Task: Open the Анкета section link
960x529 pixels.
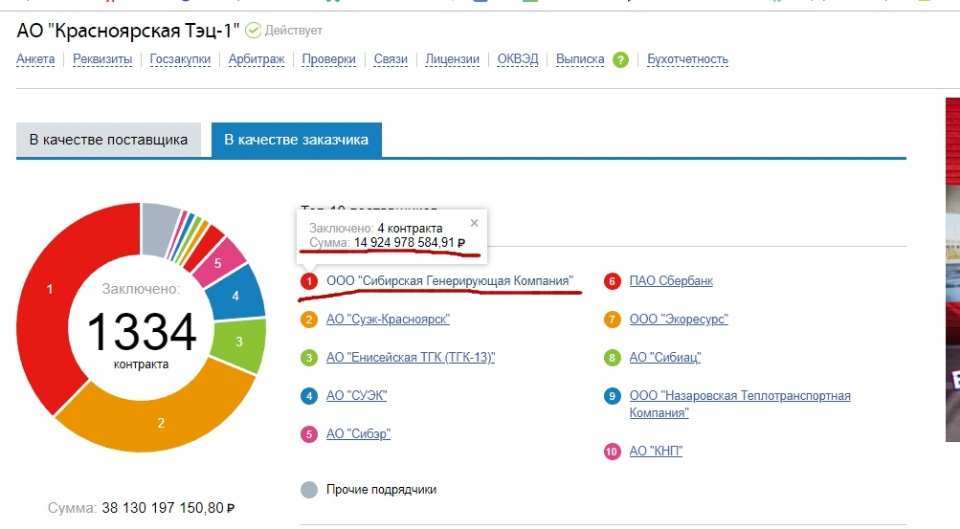Action: point(36,59)
